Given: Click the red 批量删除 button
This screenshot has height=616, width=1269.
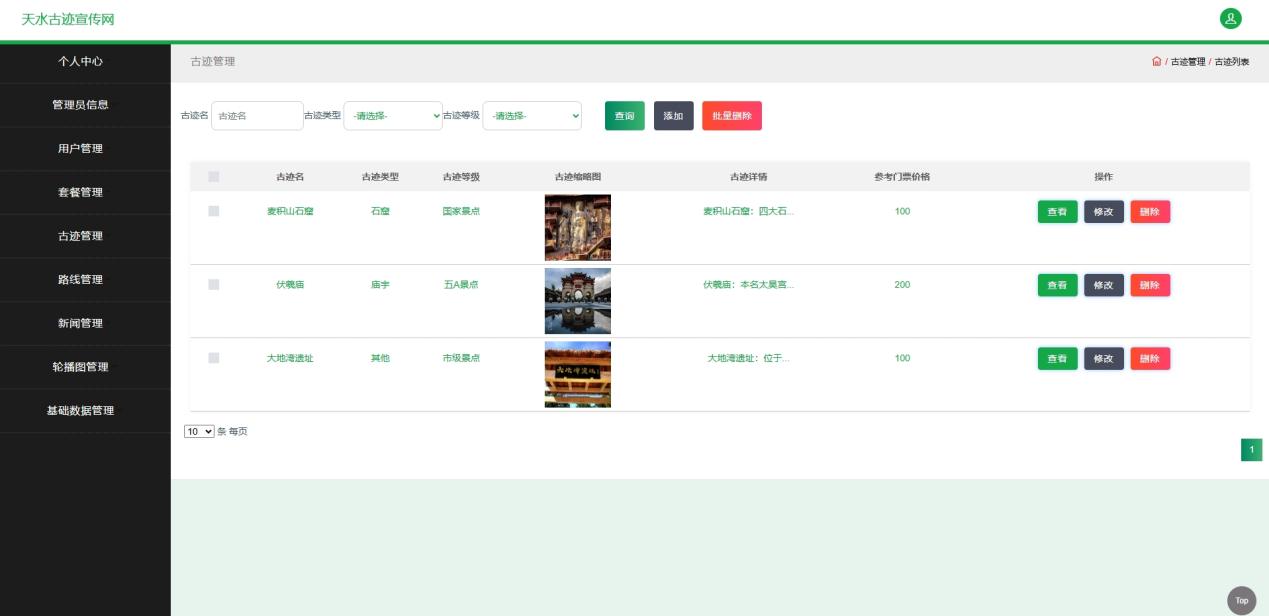Looking at the screenshot, I should pyautogui.click(x=731, y=115).
